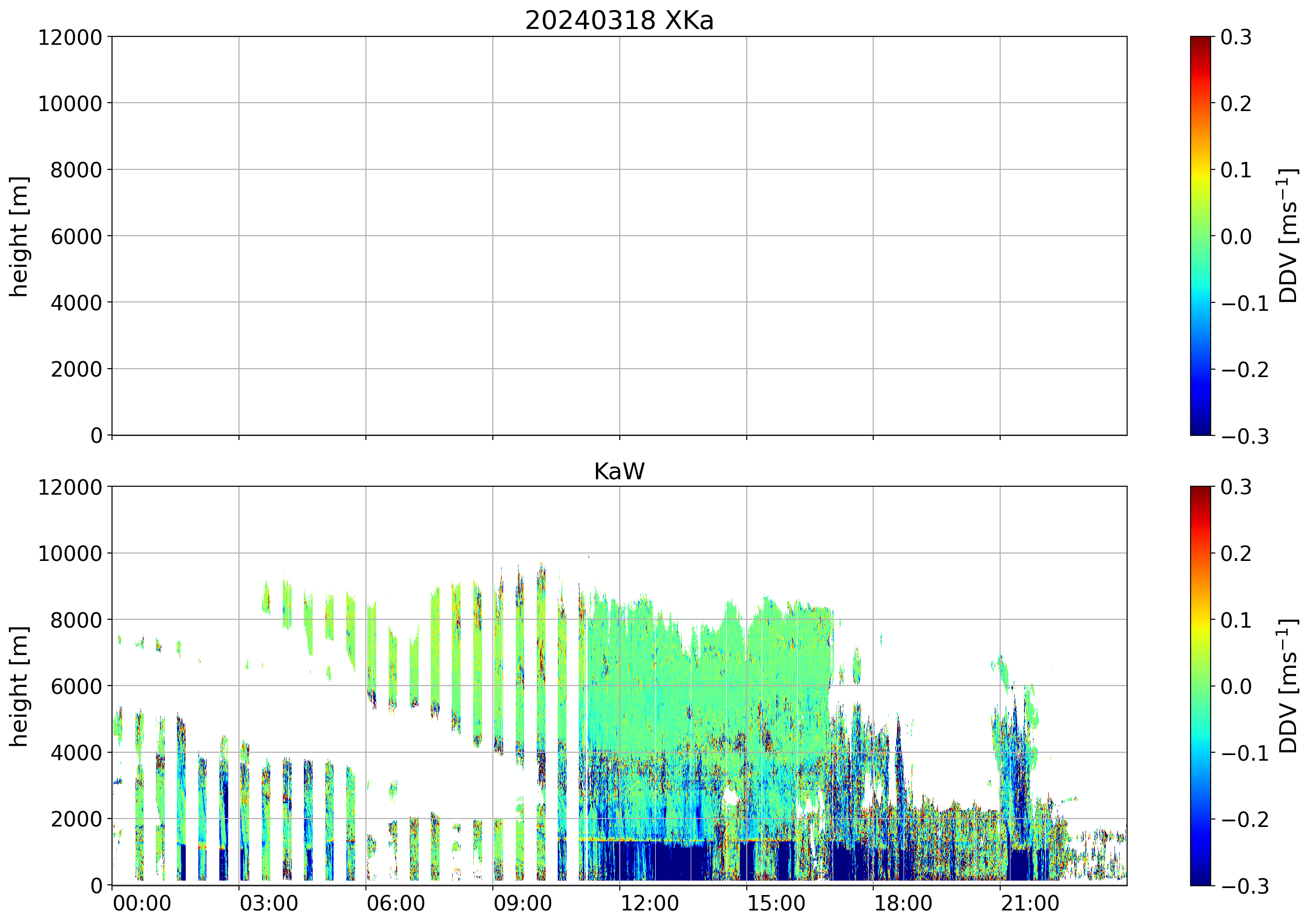
Task: Click the '21:00' x-axis tick label
Action: pyautogui.click(x=1030, y=904)
